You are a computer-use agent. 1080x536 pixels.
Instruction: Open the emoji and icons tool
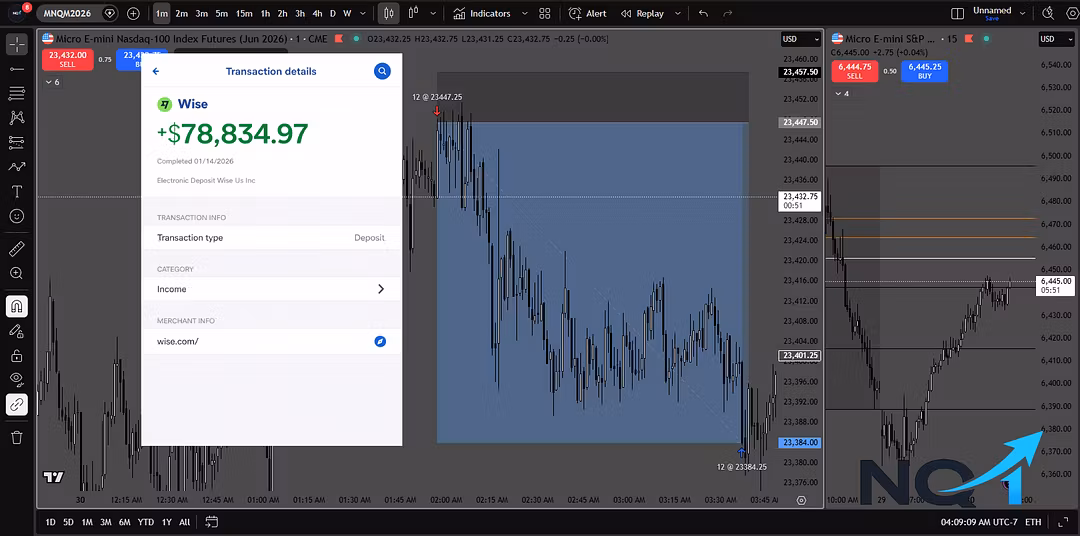pyautogui.click(x=17, y=216)
